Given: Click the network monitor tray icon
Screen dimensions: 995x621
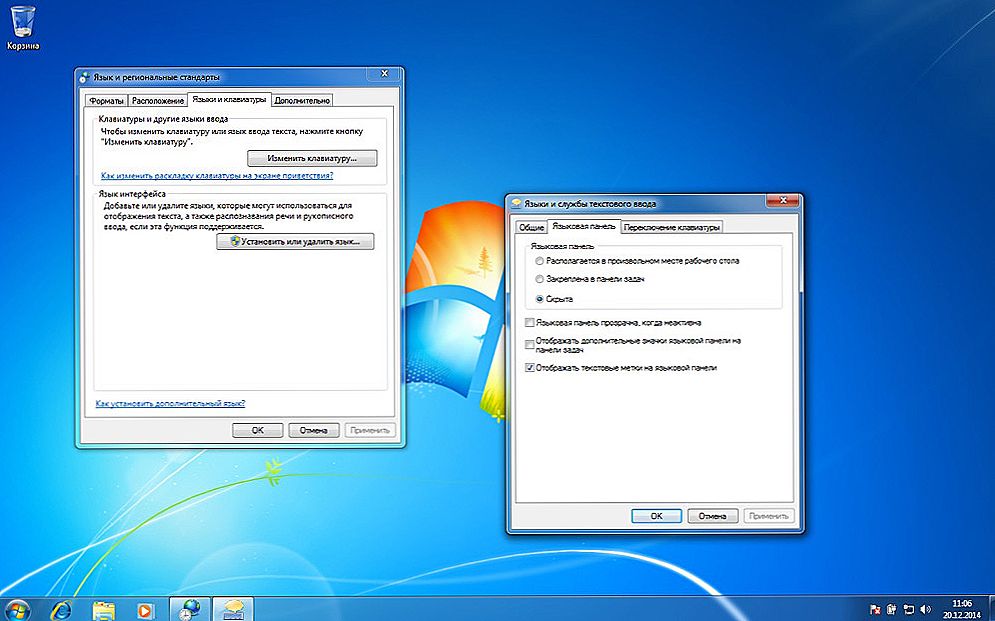Looking at the screenshot, I should pyautogui.click(x=909, y=610).
